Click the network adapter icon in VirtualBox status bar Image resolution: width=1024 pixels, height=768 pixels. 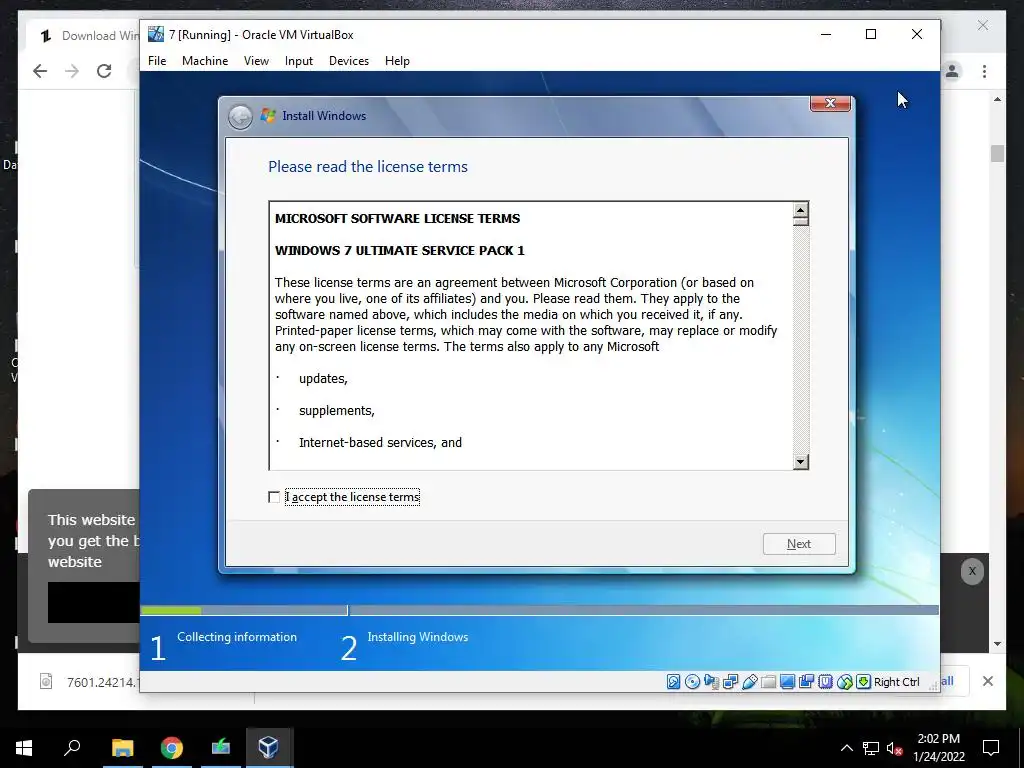point(730,682)
